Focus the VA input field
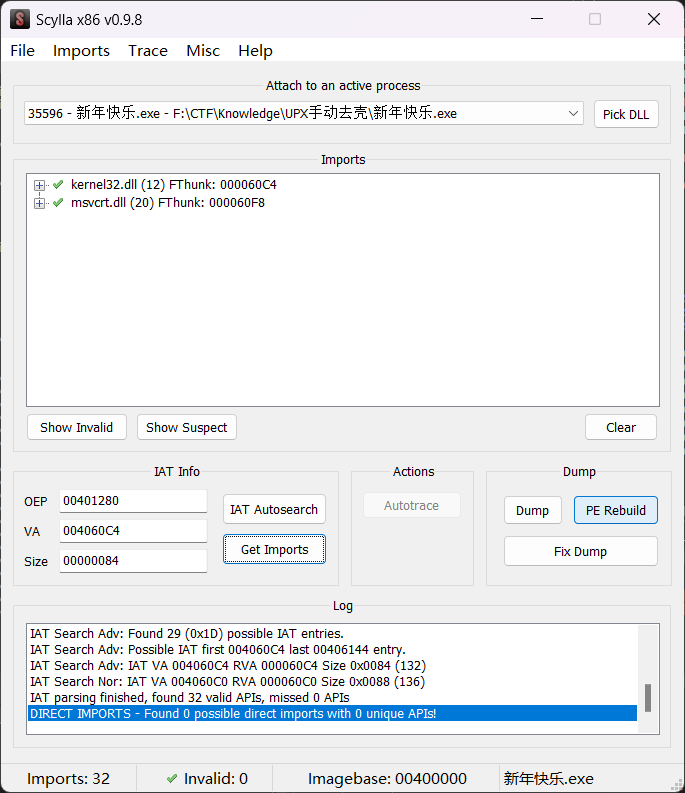 coord(133,531)
